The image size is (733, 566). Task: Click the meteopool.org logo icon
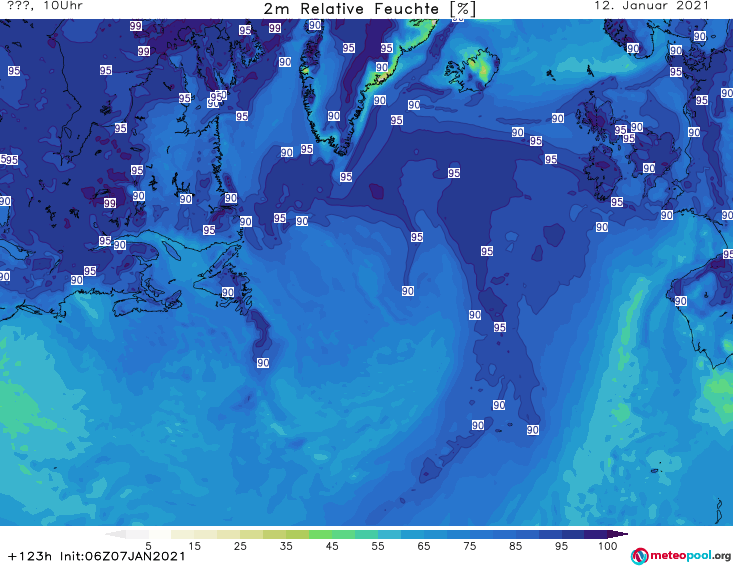[639, 556]
